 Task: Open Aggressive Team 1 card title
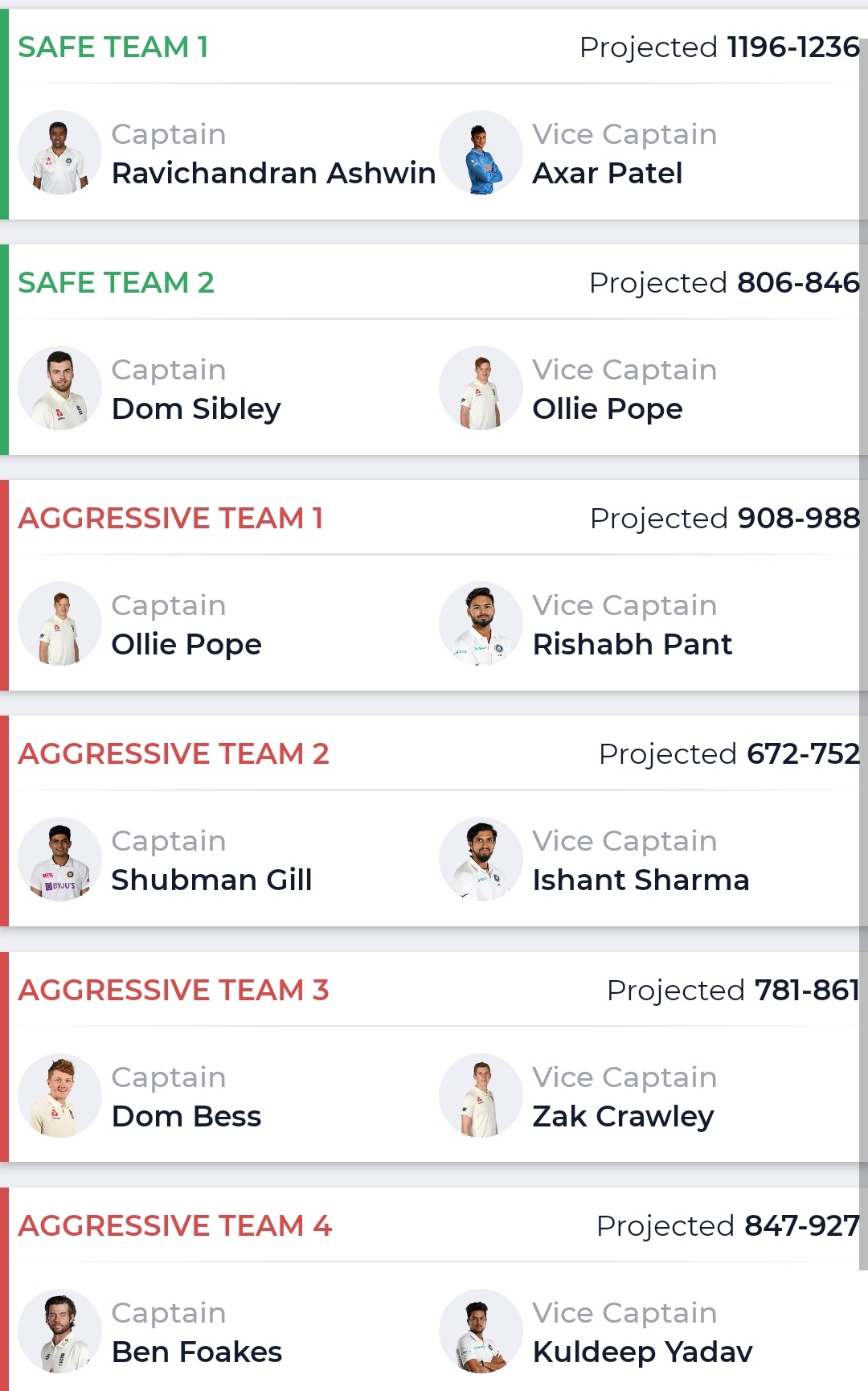coord(170,519)
